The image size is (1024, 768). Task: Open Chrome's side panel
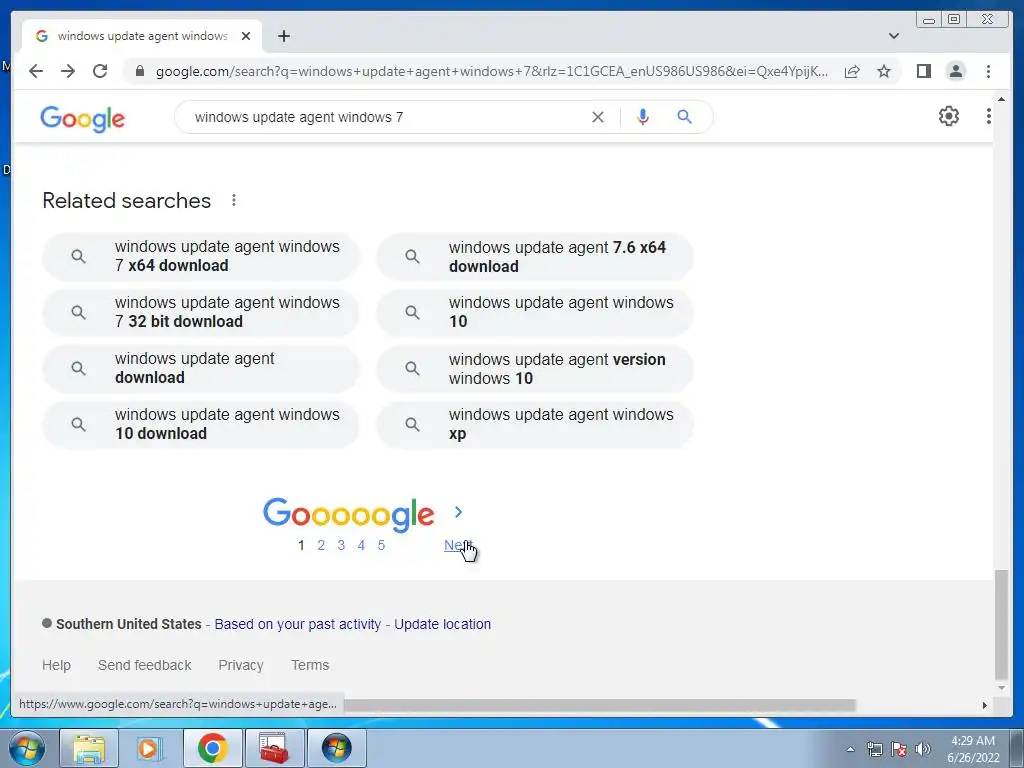click(x=923, y=71)
